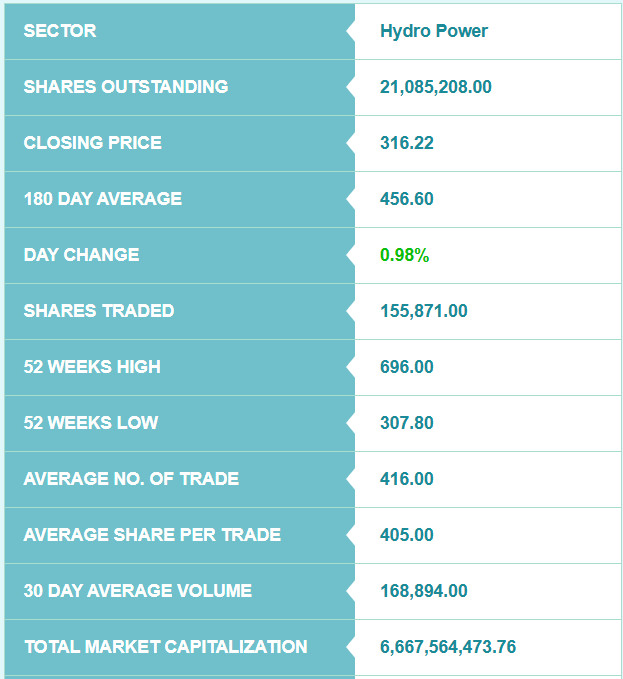This screenshot has height=679, width=623.
Task: Select the green 0.98% day change
Action: tap(404, 255)
